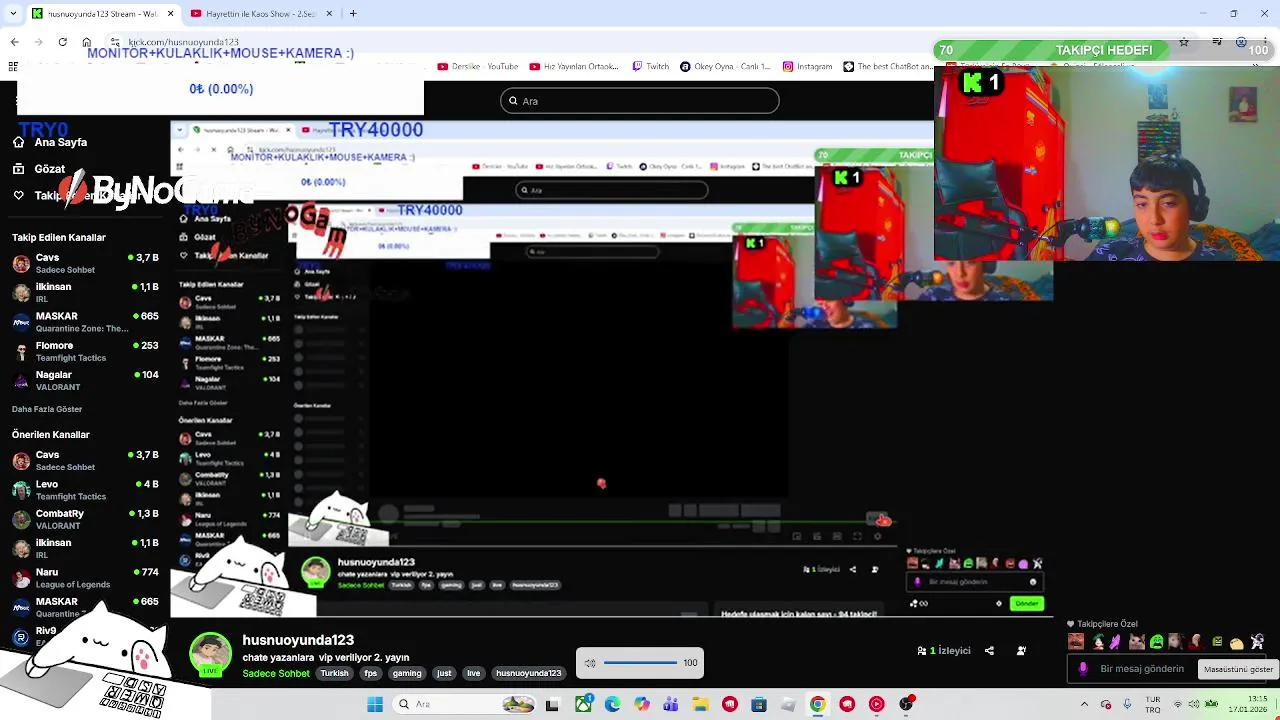Open a new browser tab

click(x=353, y=13)
